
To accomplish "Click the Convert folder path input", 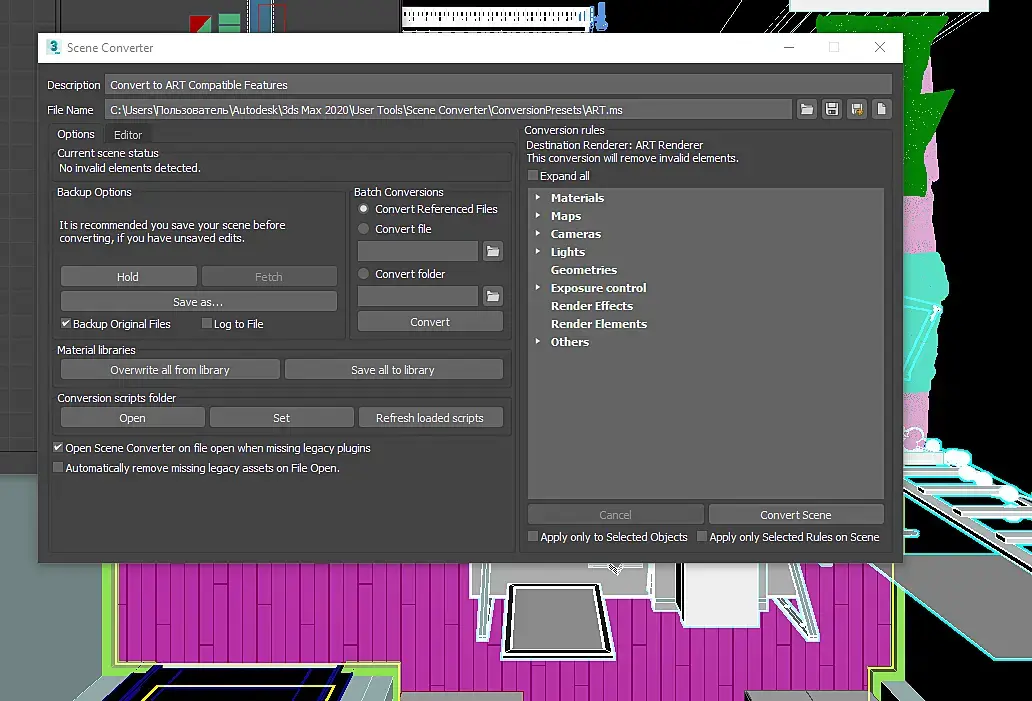I will click(x=418, y=296).
